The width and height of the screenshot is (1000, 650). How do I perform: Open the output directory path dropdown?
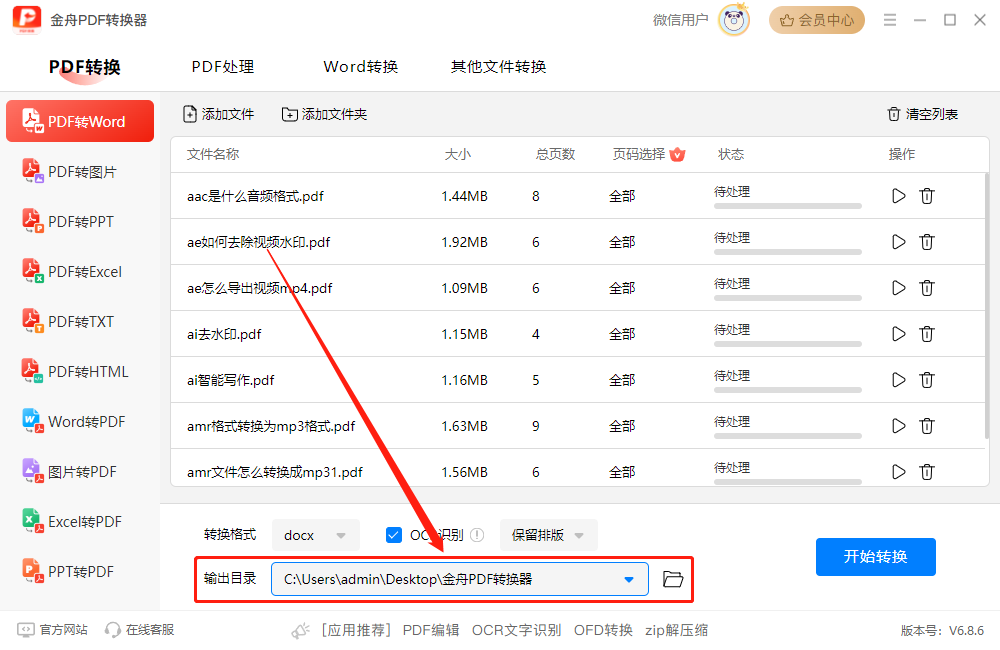pyautogui.click(x=630, y=579)
